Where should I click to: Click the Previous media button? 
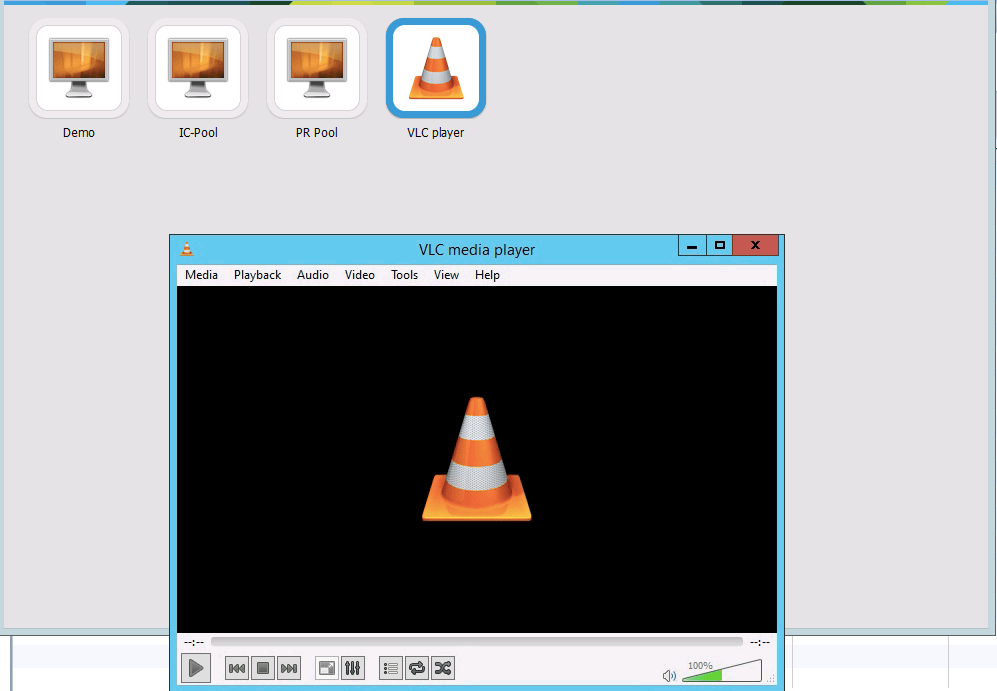coord(237,668)
